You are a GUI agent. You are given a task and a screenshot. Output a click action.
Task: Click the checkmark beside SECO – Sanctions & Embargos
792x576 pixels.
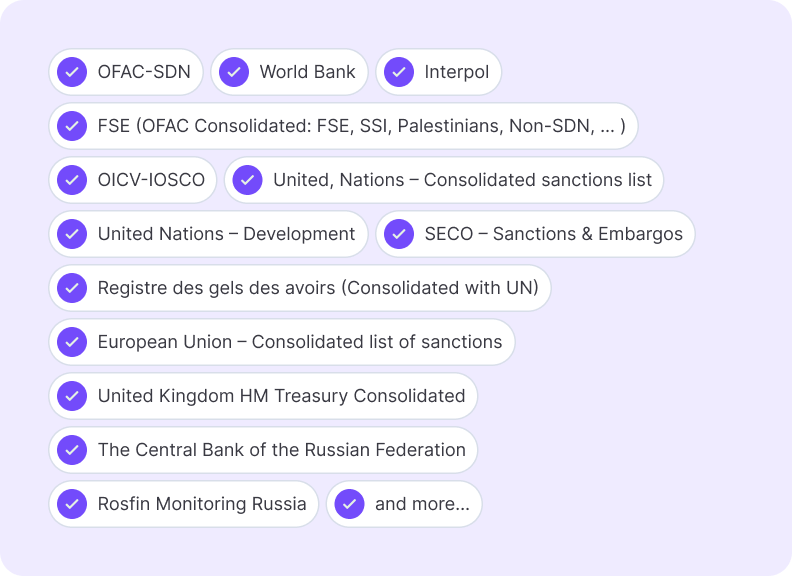tap(399, 234)
